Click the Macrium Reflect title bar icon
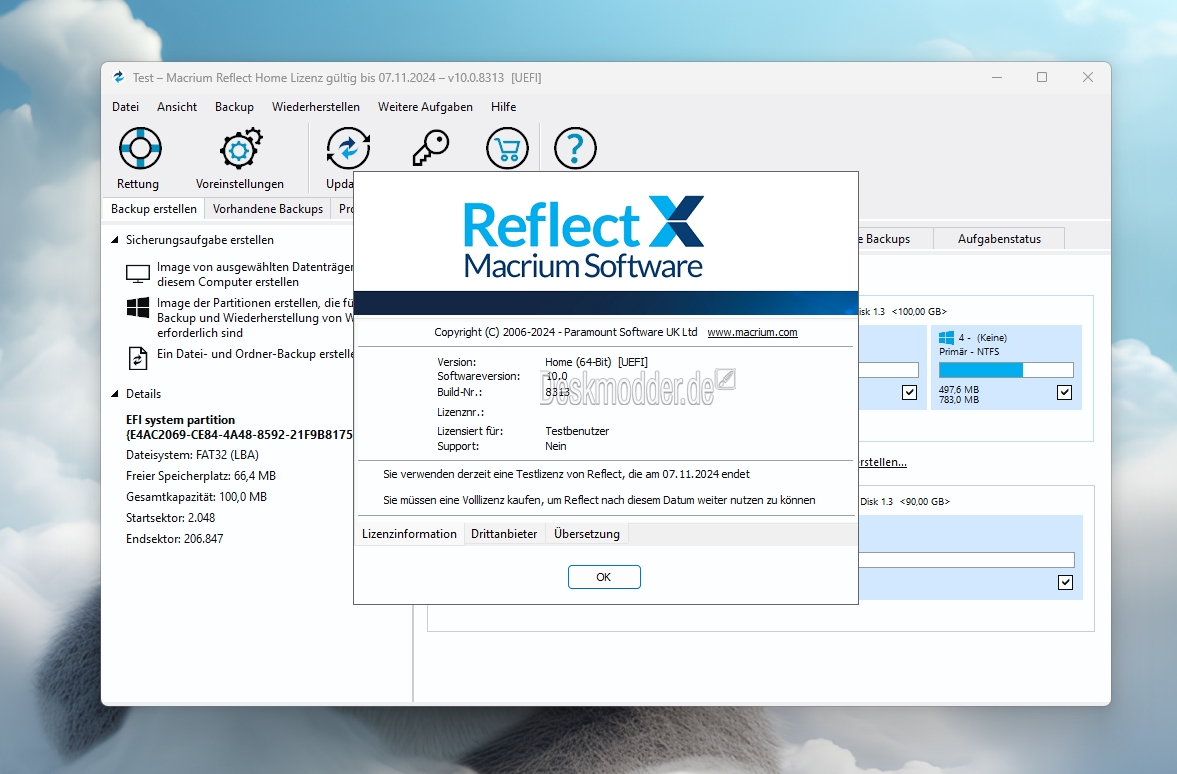Viewport: 1177px width, 774px height. 119,77
